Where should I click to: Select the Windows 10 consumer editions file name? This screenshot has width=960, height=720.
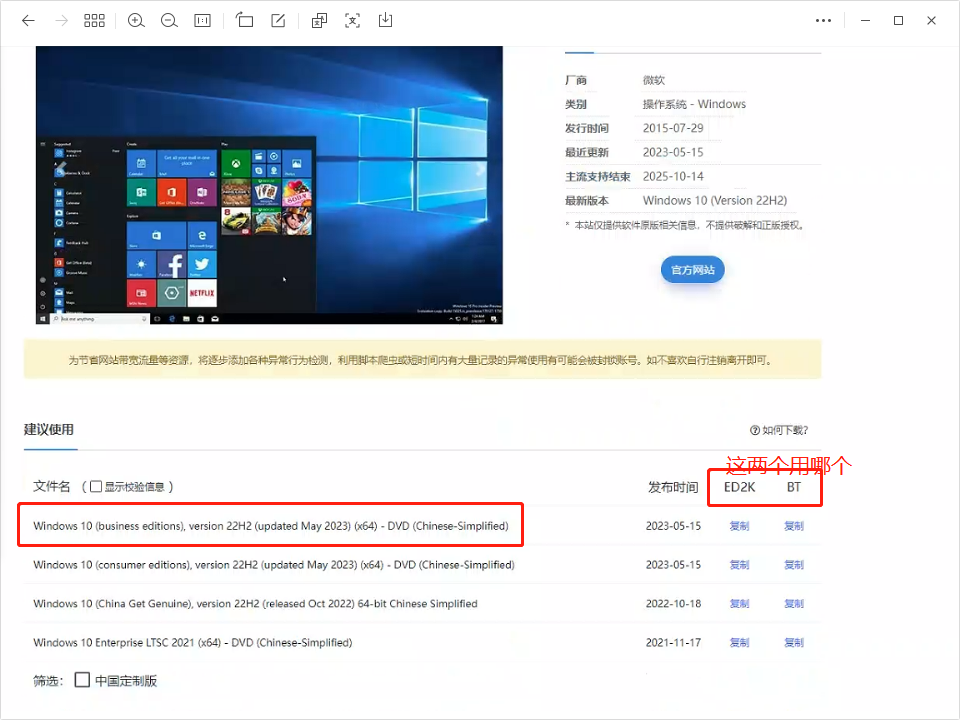(274, 565)
